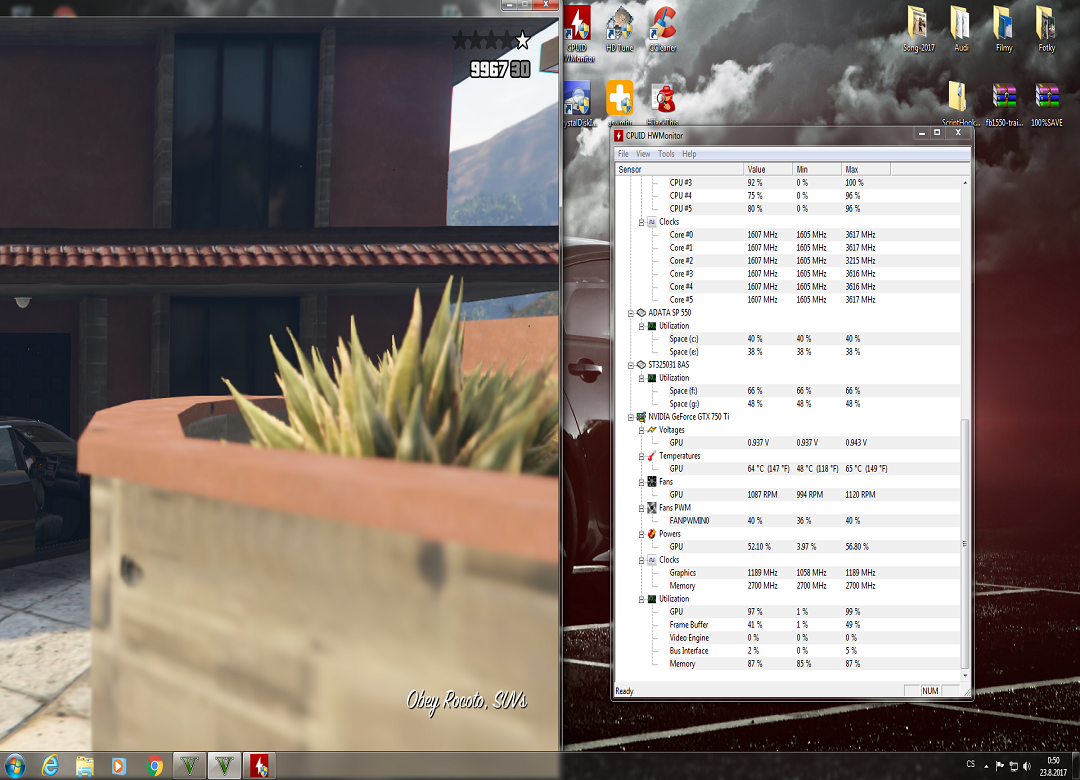This screenshot has width=1080, height=780.
Task: Click the volume speaker tray icon
Action: pyautogui.click(x=1027, y=766)
